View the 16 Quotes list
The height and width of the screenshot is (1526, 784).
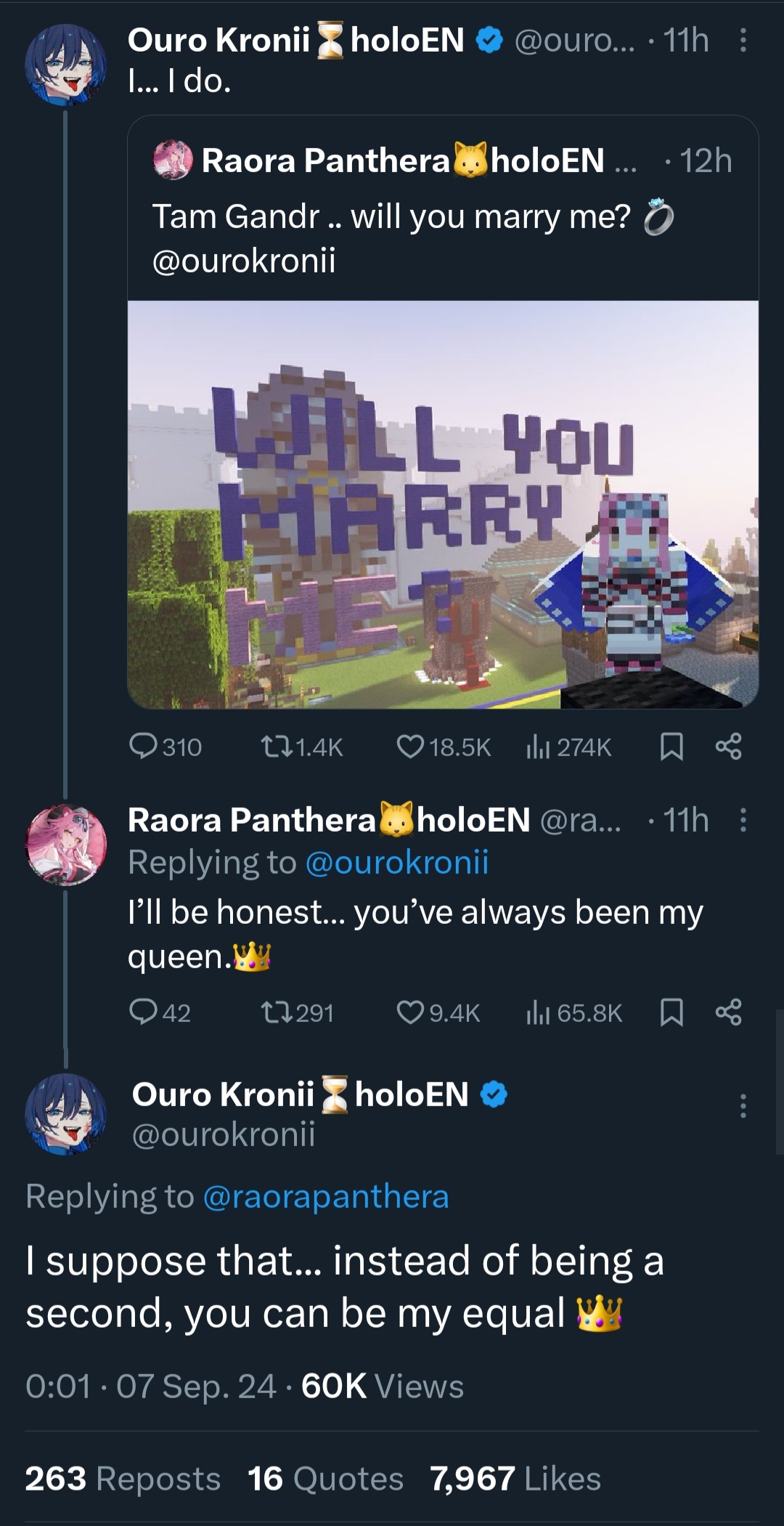point(325,1479)
